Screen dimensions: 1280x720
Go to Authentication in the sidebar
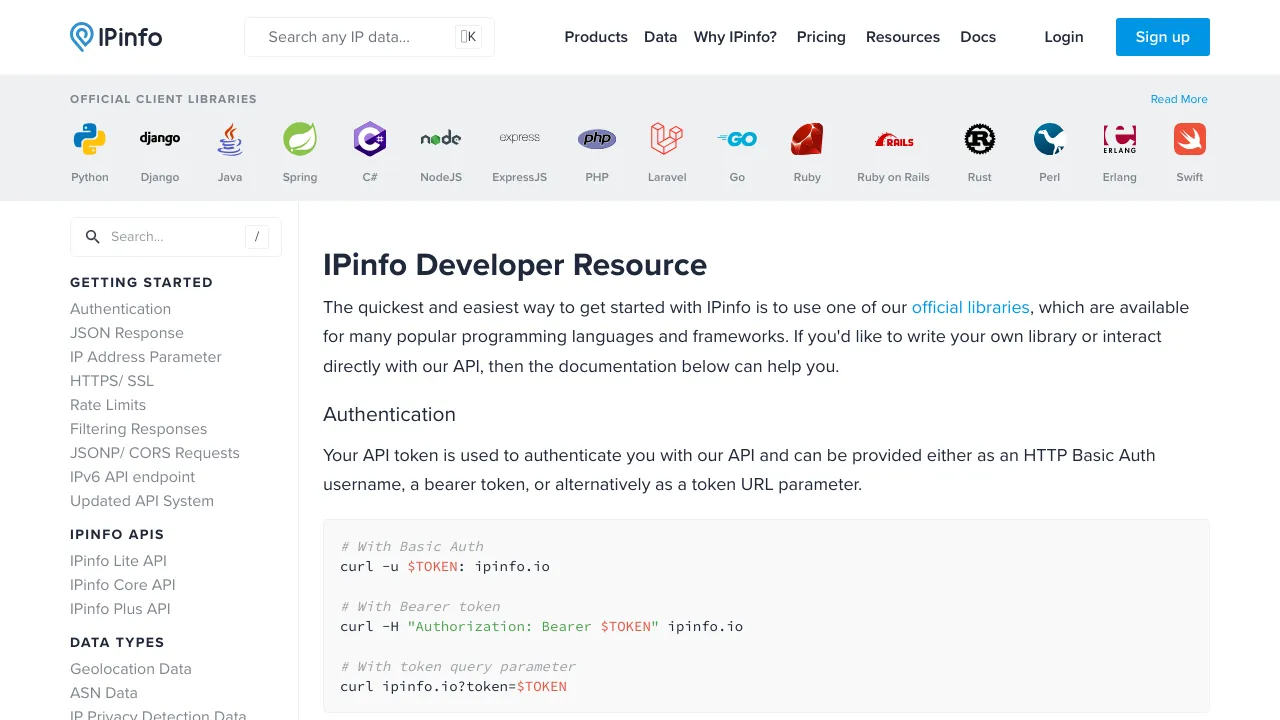pos(121,309)
